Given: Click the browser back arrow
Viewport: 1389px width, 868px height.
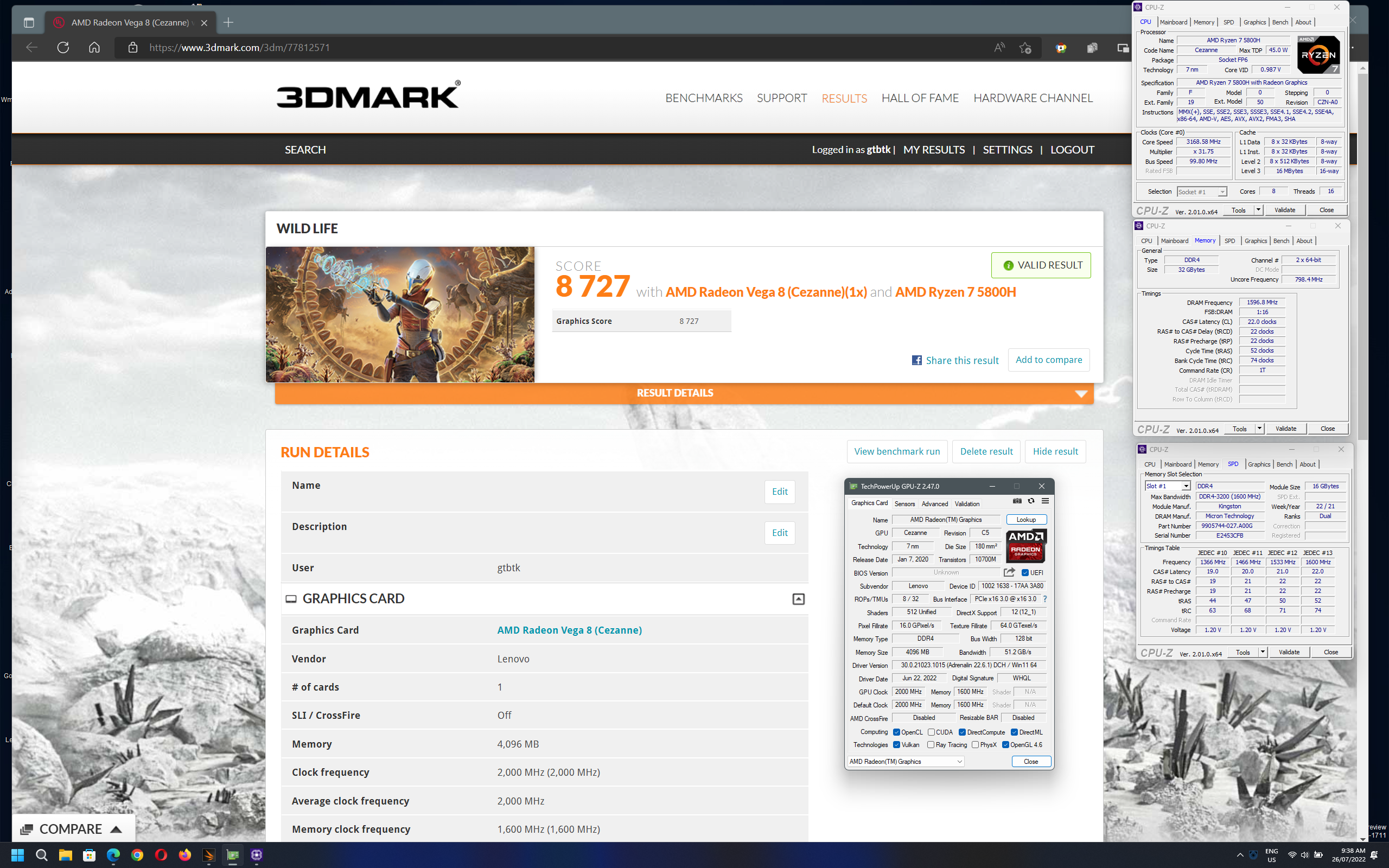Looking at the screenshot, I should pos(31,48).
